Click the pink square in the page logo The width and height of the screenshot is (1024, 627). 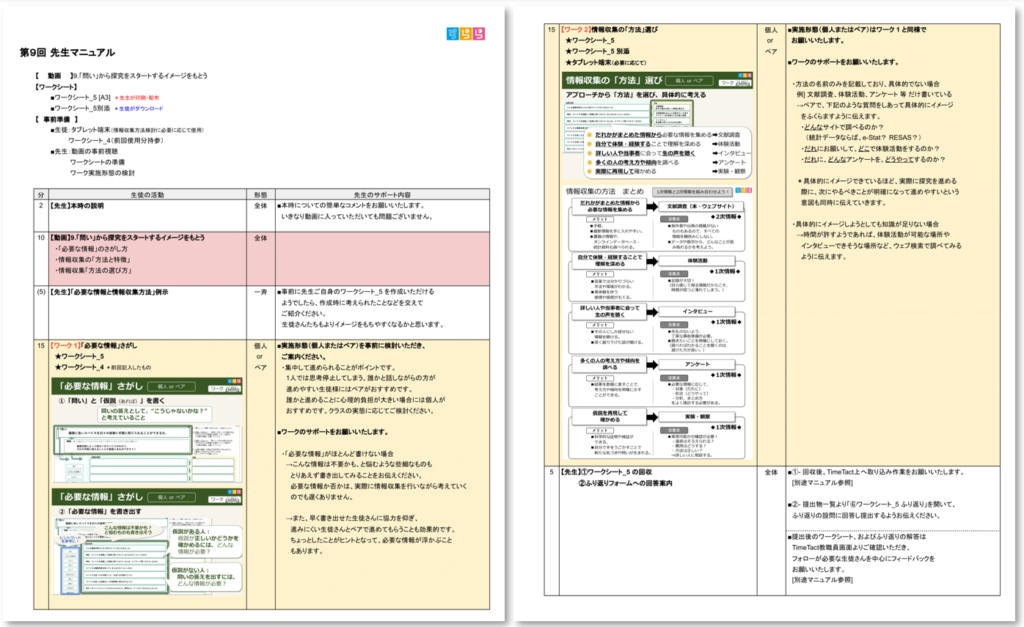[x=479, y=34]
